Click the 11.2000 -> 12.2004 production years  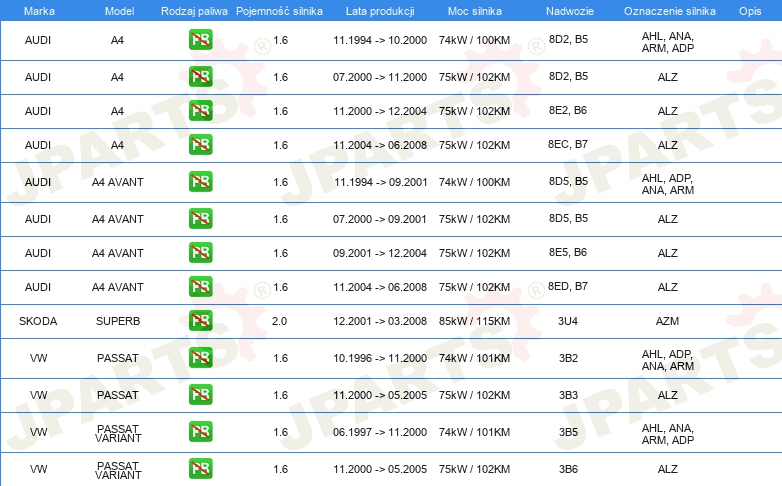tap(380, 111)
